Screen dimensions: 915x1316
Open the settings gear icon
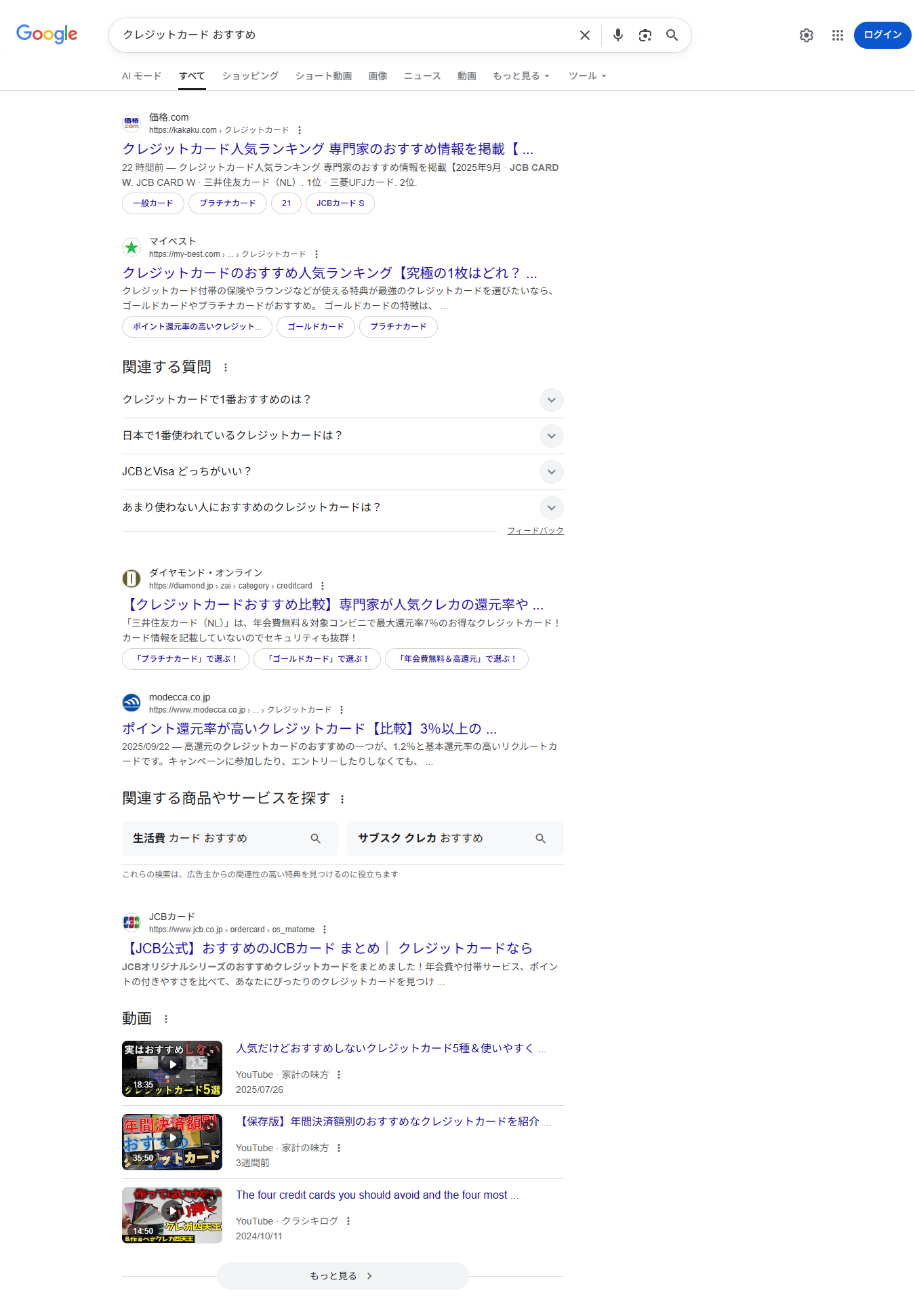point(806,35)
